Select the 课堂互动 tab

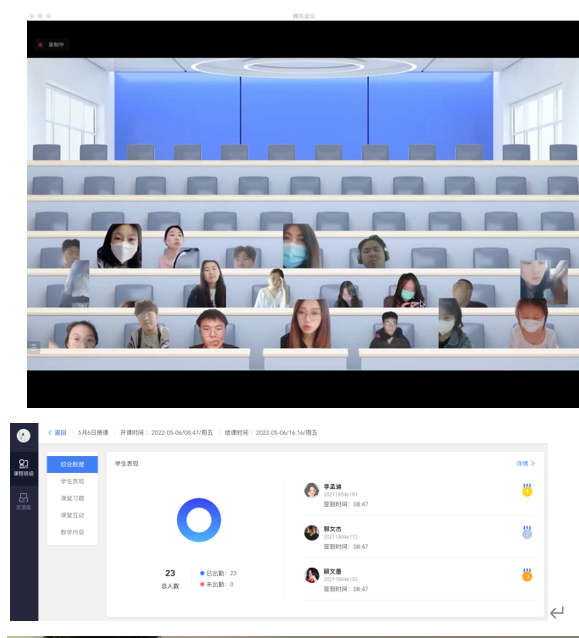tap(72, 515)
